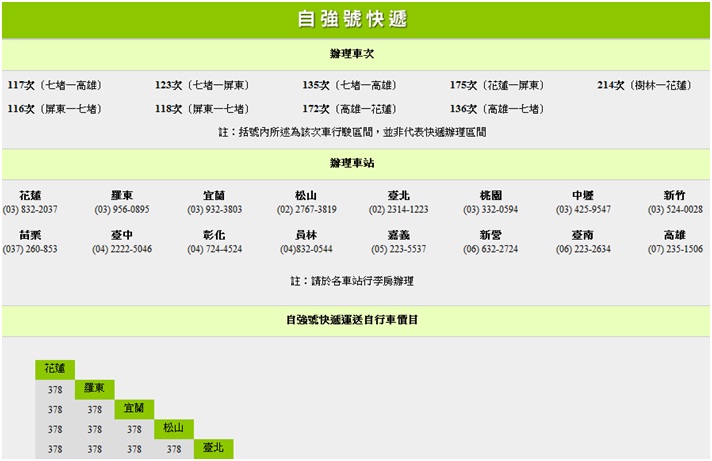The height and width of the screenshot is (461, 712).
Task: Click the 臺南 station name
Action: pyautogui.click(x=583, y=235)
